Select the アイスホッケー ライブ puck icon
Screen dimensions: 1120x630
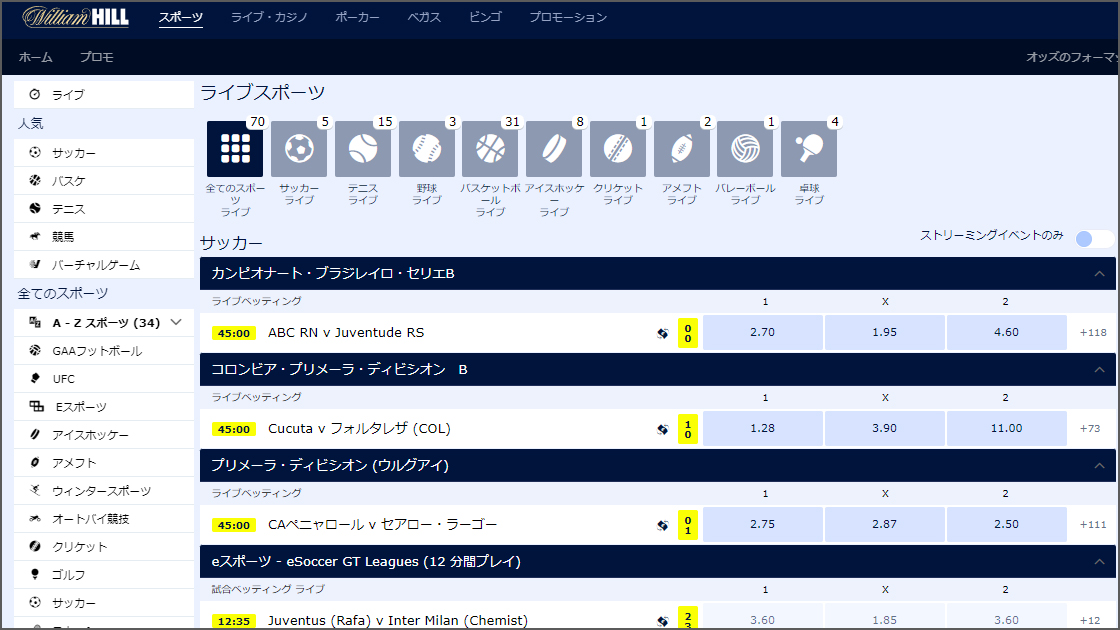click(554, 149)
